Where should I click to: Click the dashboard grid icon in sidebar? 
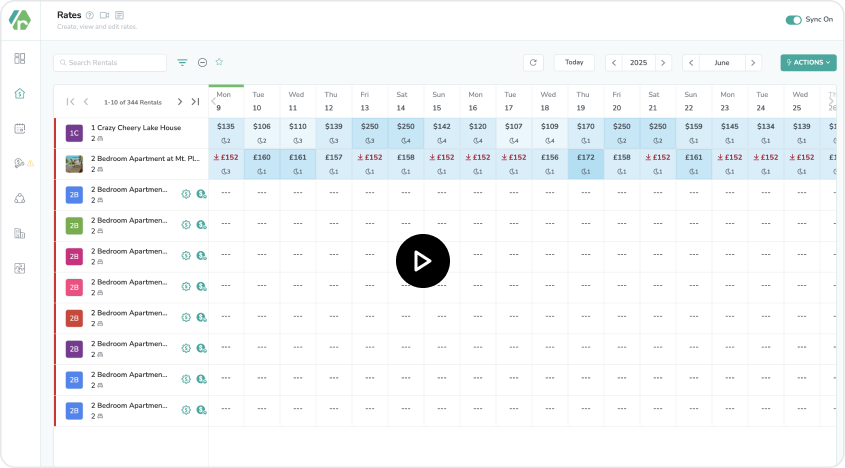pyautogui.click(x=19, y=58)
